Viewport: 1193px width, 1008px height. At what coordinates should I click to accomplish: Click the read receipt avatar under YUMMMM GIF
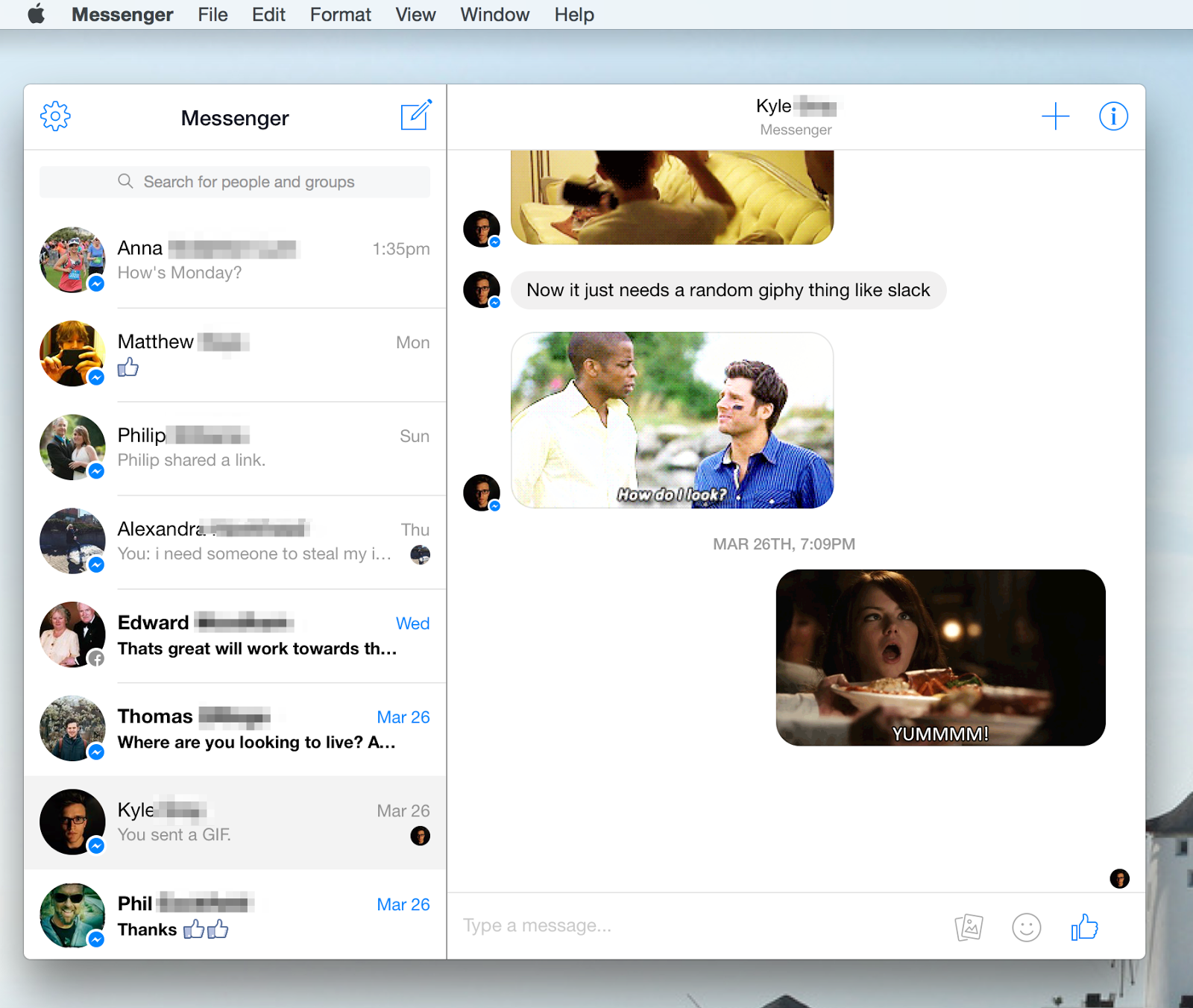pos(1120,879)
